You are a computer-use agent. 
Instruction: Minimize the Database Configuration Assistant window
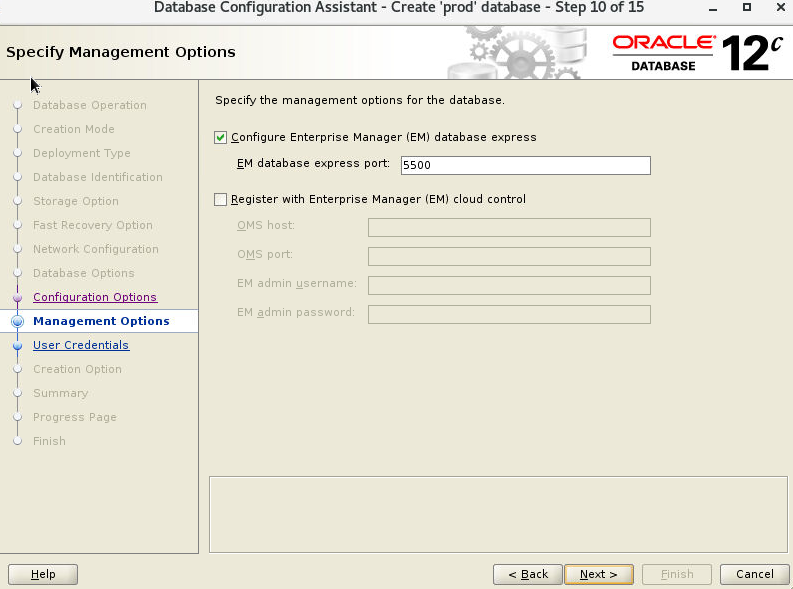[713, 8]
